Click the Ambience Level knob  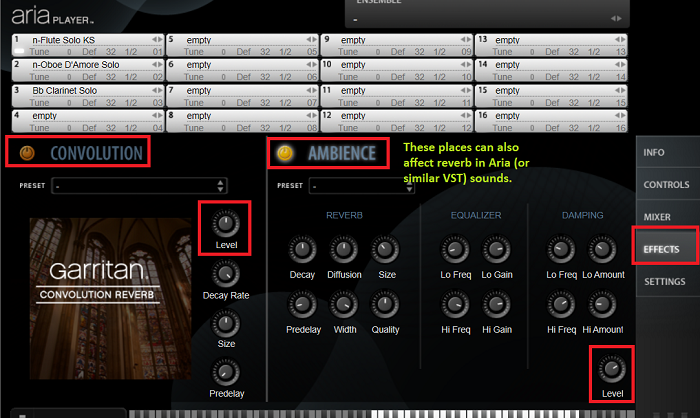coord(612,369)
